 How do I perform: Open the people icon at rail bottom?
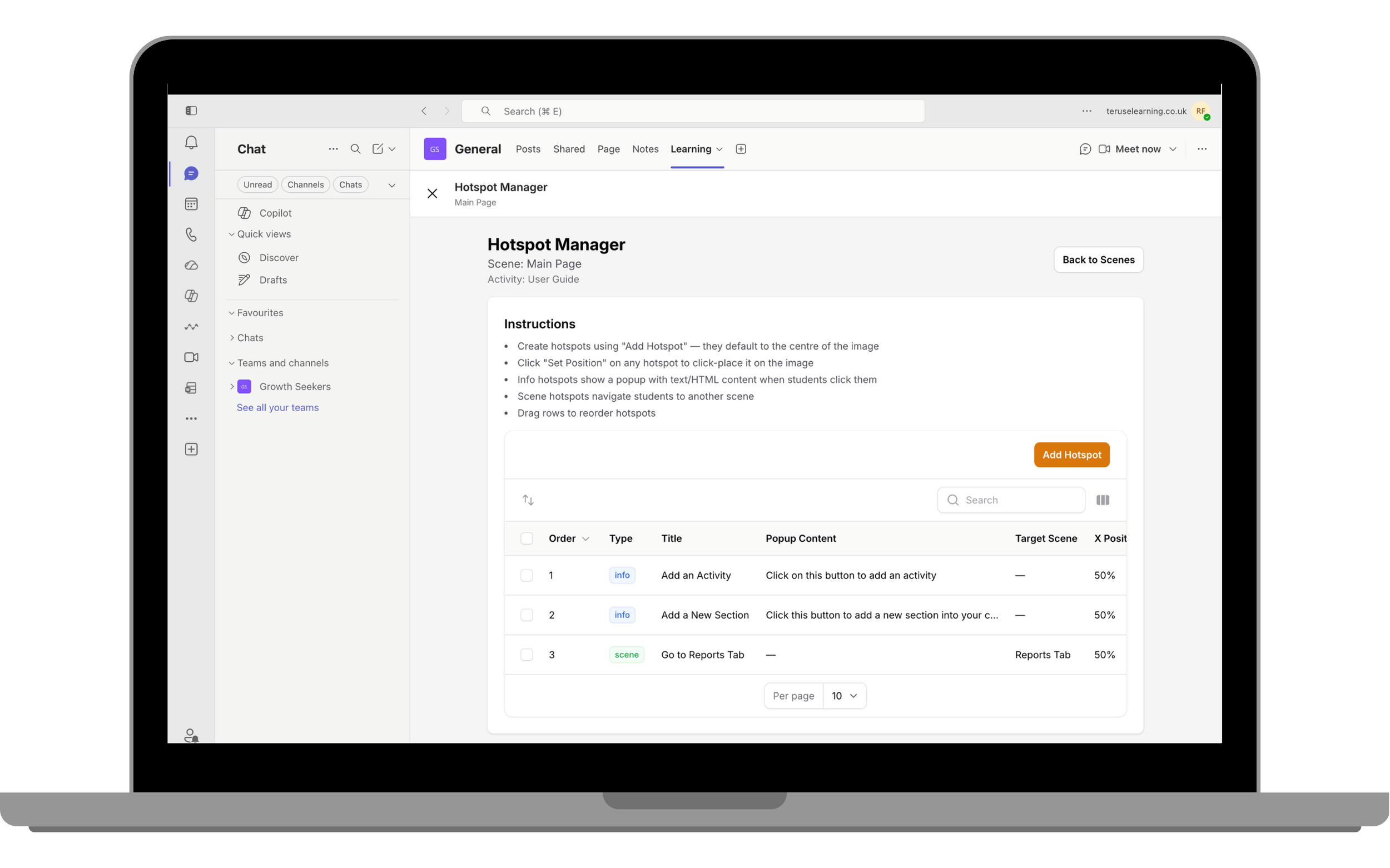191,735
